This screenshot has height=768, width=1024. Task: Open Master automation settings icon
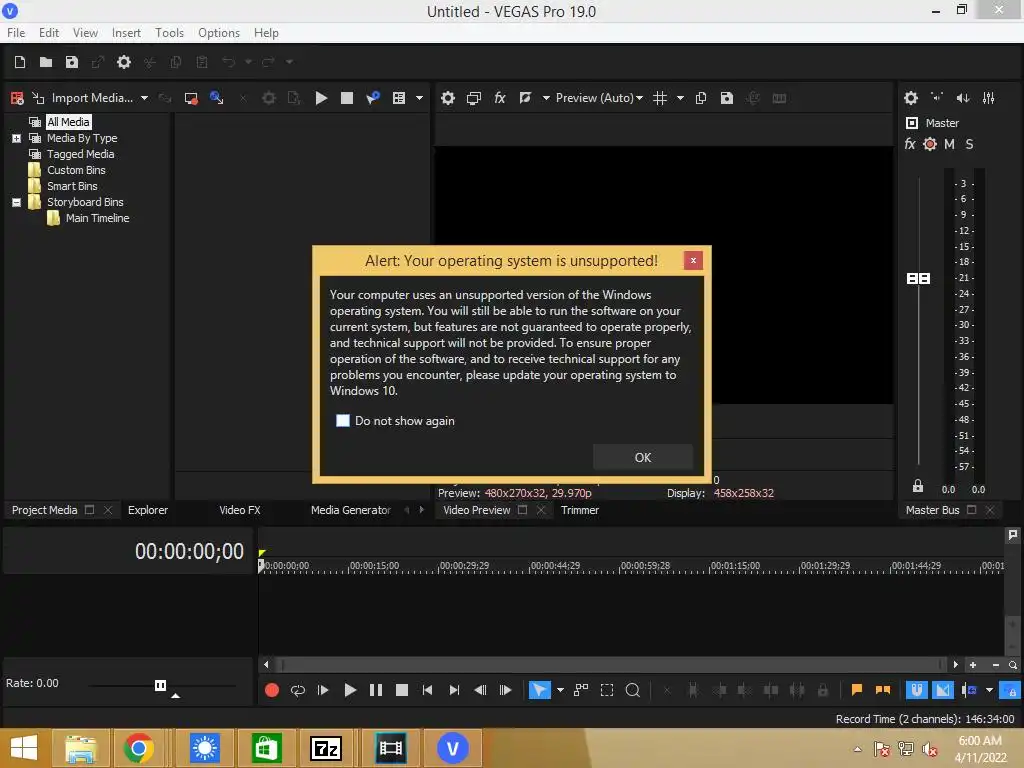pyautogui.click(x=930, y=144)
